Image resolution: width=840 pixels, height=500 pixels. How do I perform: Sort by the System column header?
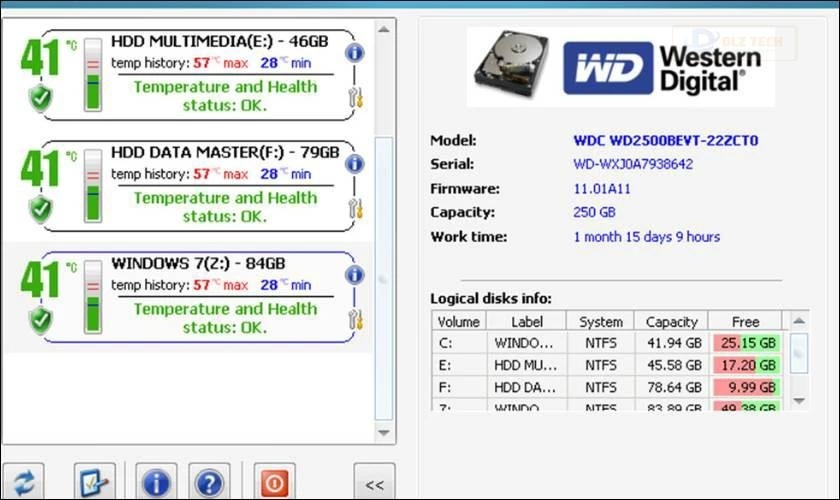click(x=601, y=322)
